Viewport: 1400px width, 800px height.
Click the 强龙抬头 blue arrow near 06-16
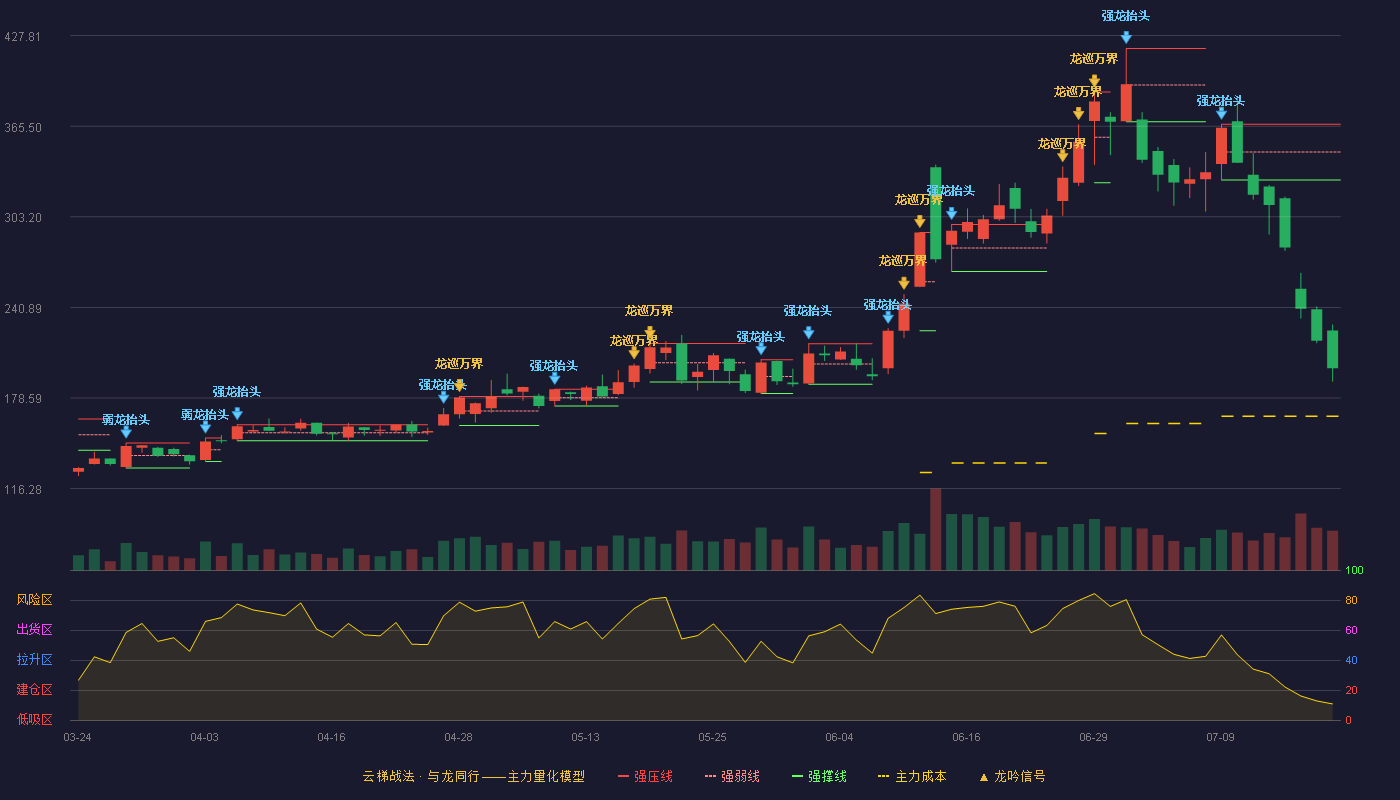(x=951, y=213)
